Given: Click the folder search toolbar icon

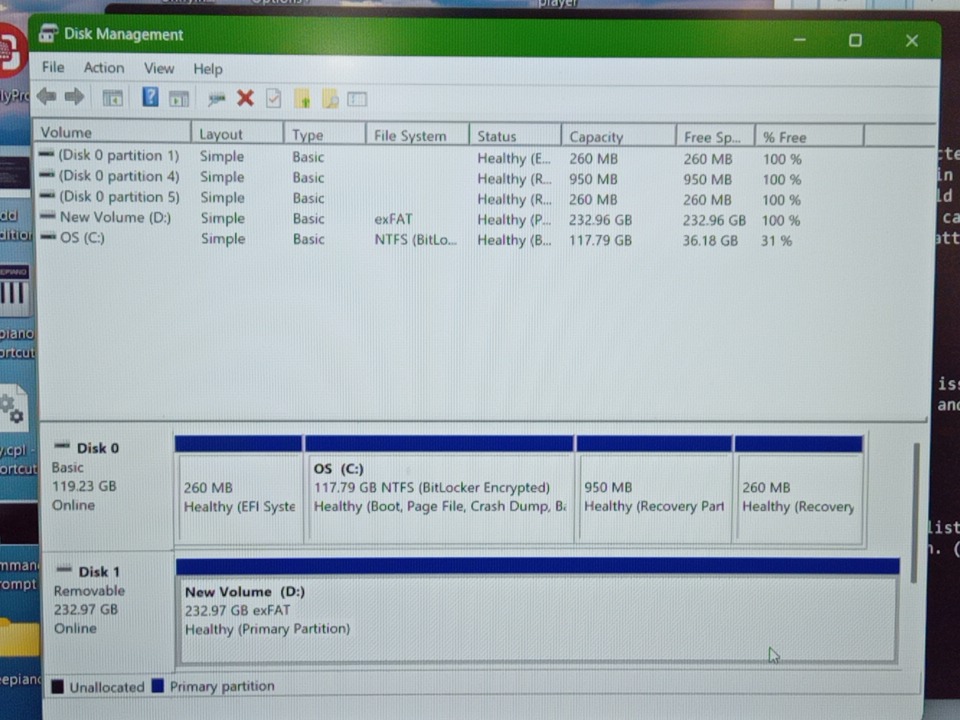Looking at the screenshot, I should pos(330,99).
